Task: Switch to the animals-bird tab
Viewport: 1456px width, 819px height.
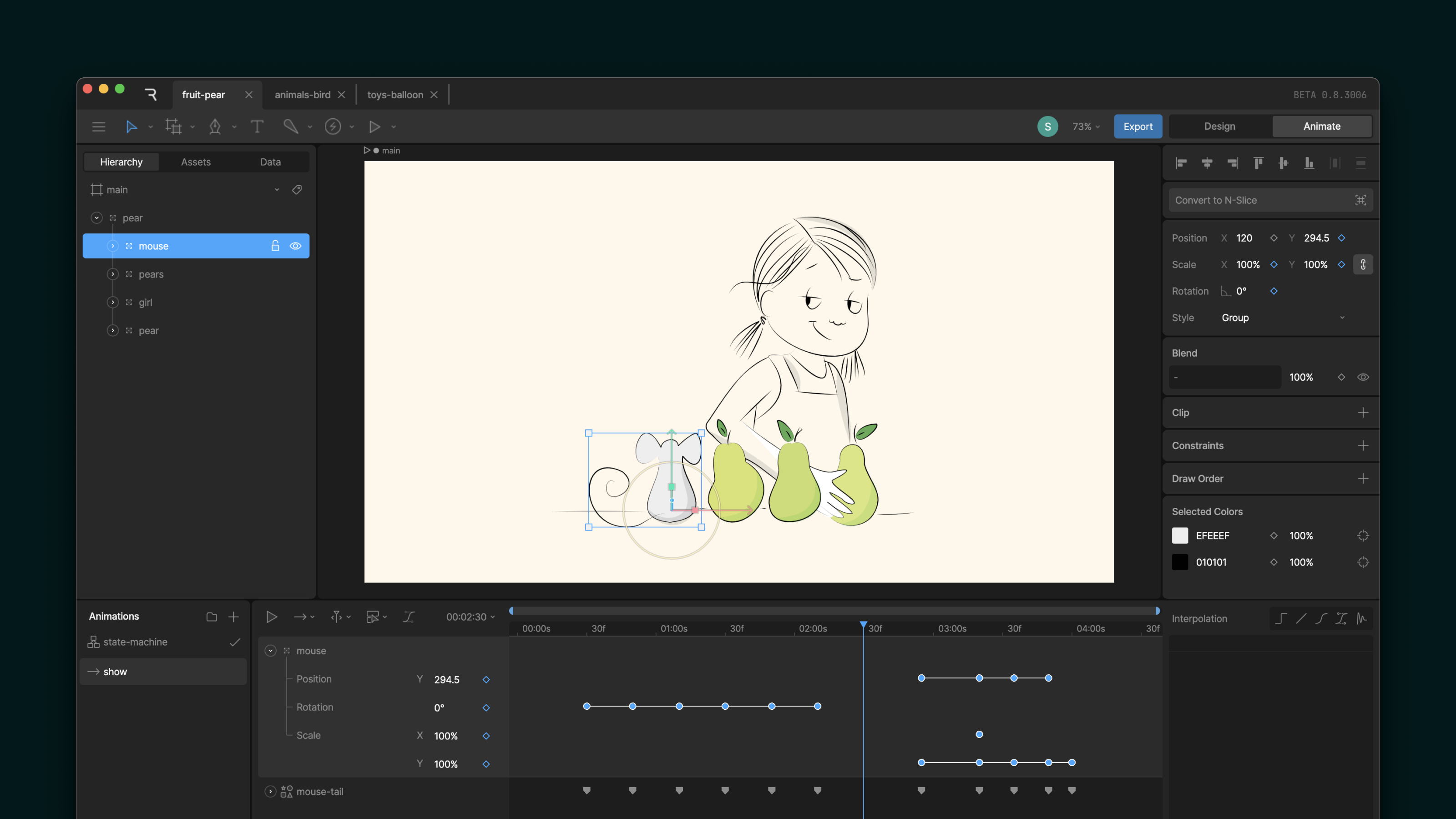Action: [303, 95]
